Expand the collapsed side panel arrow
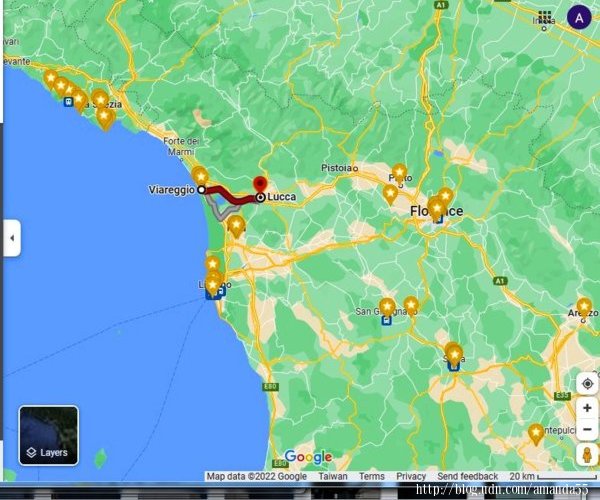This screenshot has width=600, height=500. [12, 239]
